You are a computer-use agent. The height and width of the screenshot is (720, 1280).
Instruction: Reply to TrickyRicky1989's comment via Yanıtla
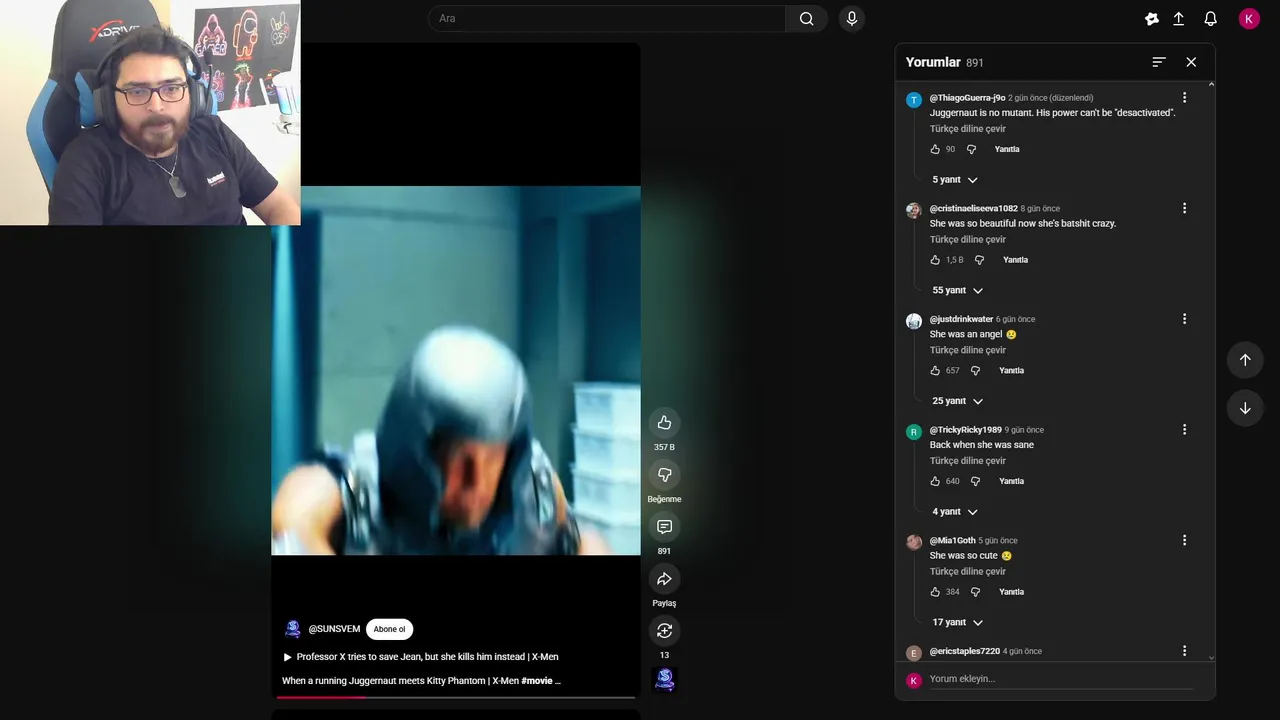point(1011,481)
